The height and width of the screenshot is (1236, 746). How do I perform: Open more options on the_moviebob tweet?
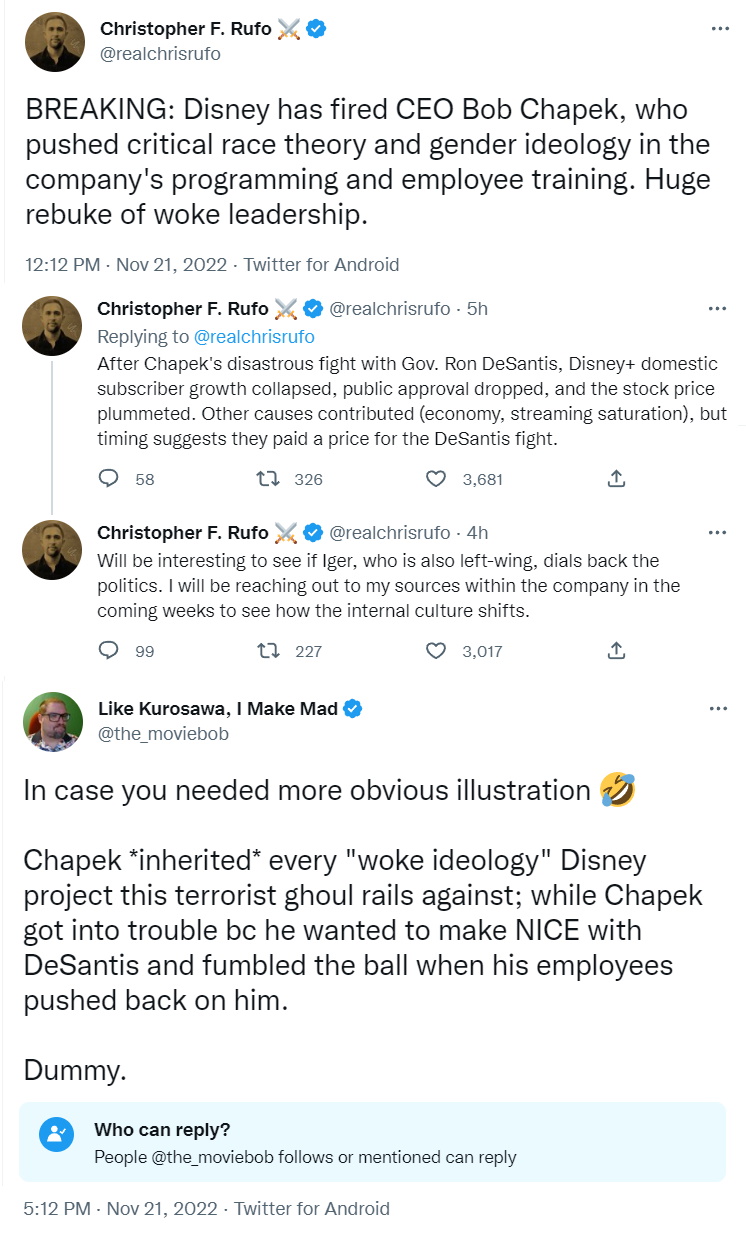[x=717, y=709]
